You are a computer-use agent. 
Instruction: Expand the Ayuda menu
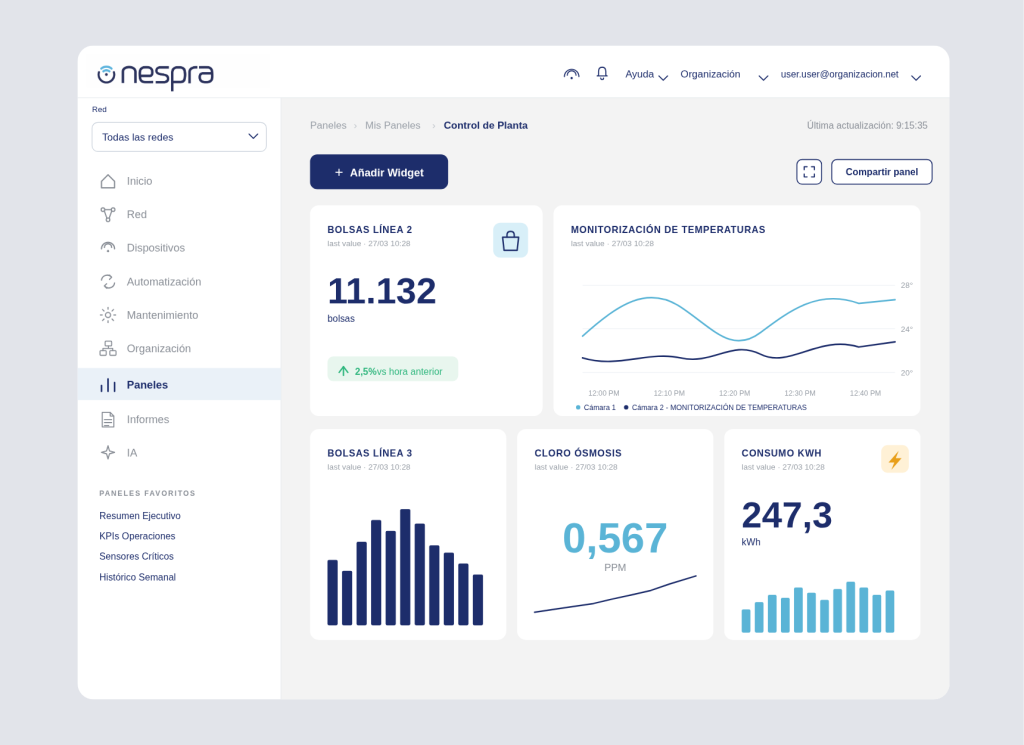(646, 75)
